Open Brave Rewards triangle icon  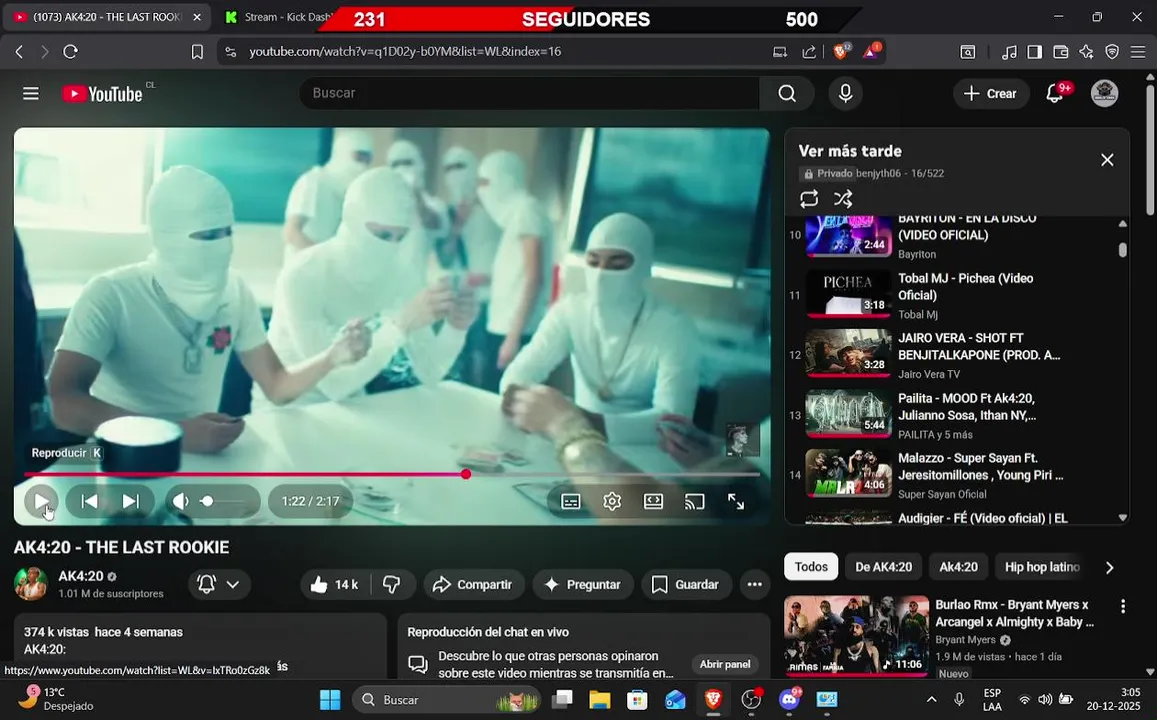pos(871,51)
